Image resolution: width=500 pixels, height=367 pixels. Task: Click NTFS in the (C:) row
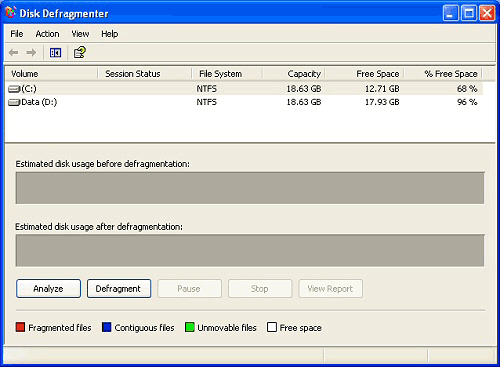(207, 89)
